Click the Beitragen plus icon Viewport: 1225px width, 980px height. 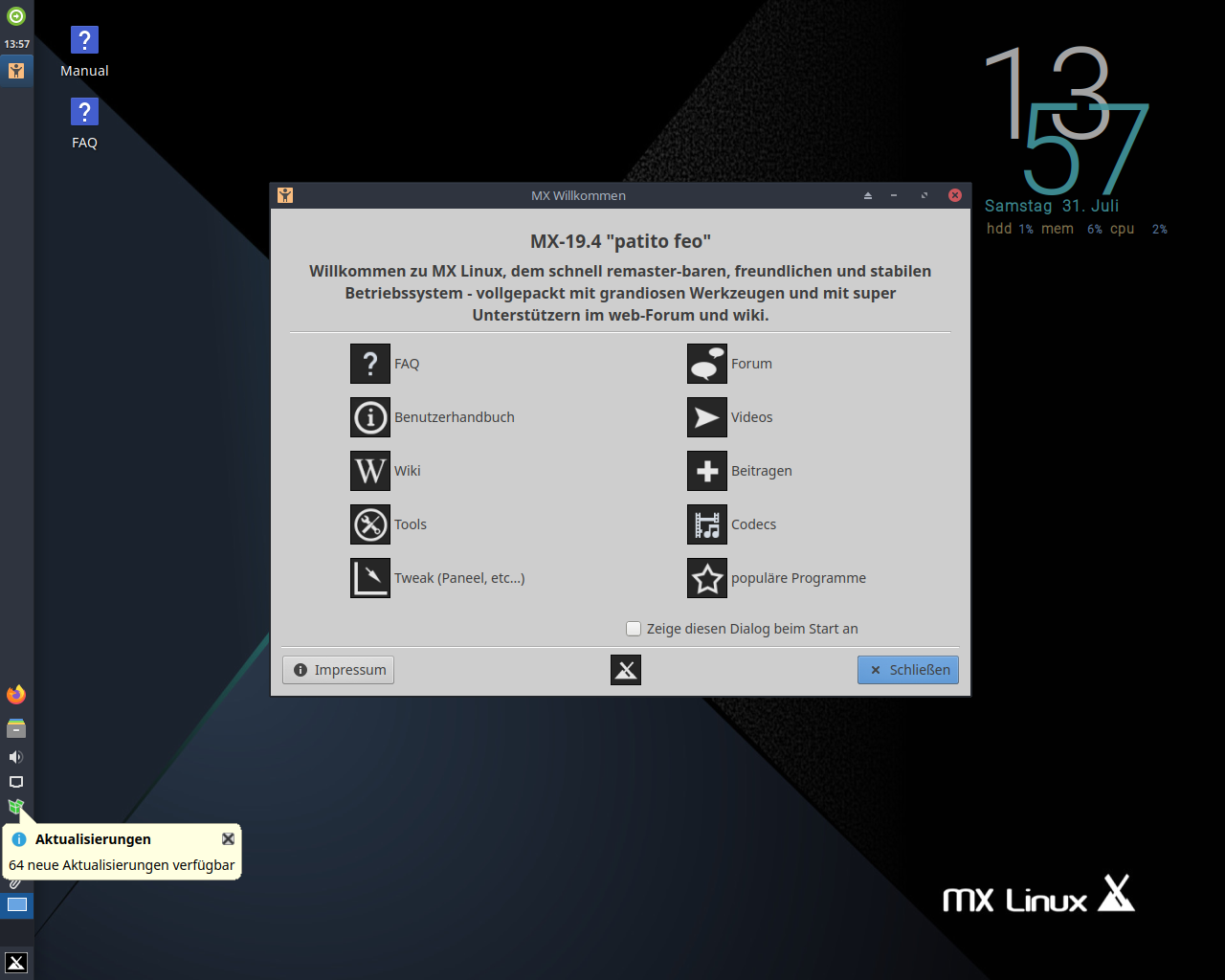(x=707, y=471)
